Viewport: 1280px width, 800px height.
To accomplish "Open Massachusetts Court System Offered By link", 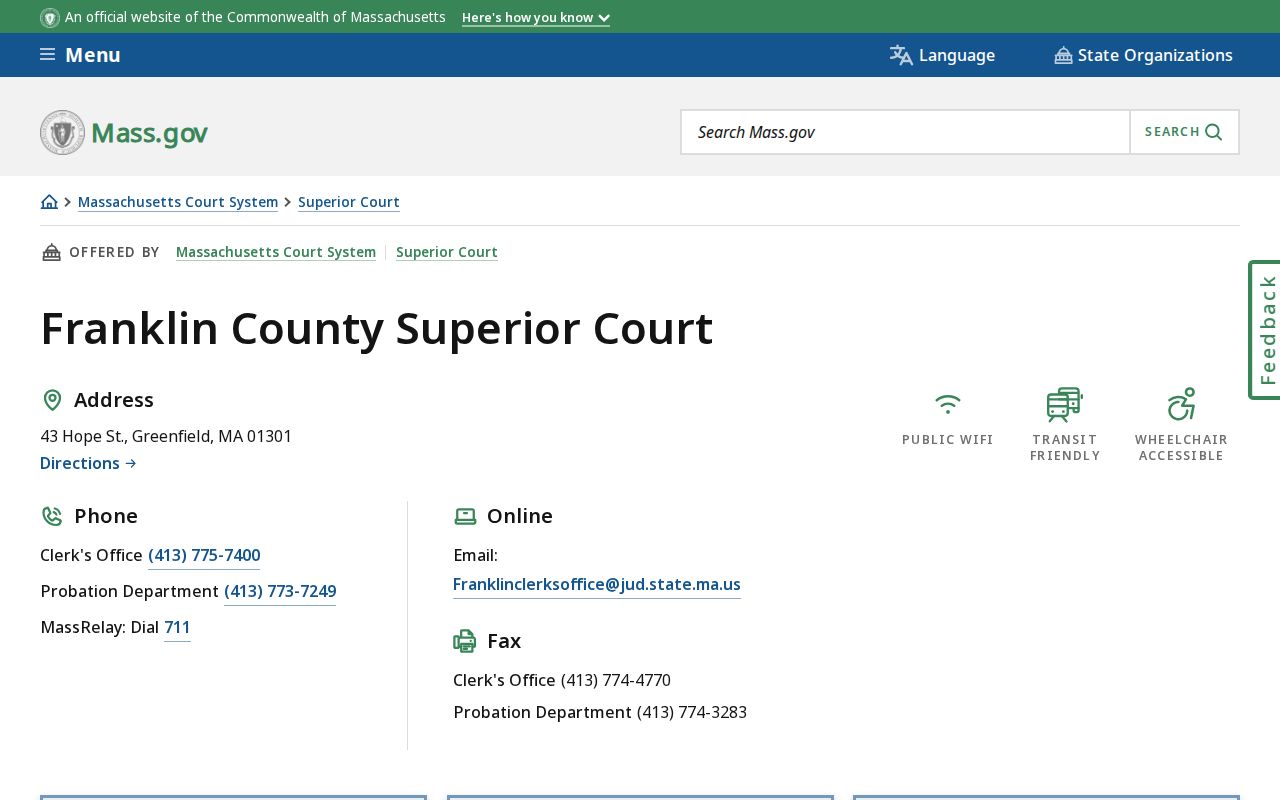I will click(x=276, y=252).
